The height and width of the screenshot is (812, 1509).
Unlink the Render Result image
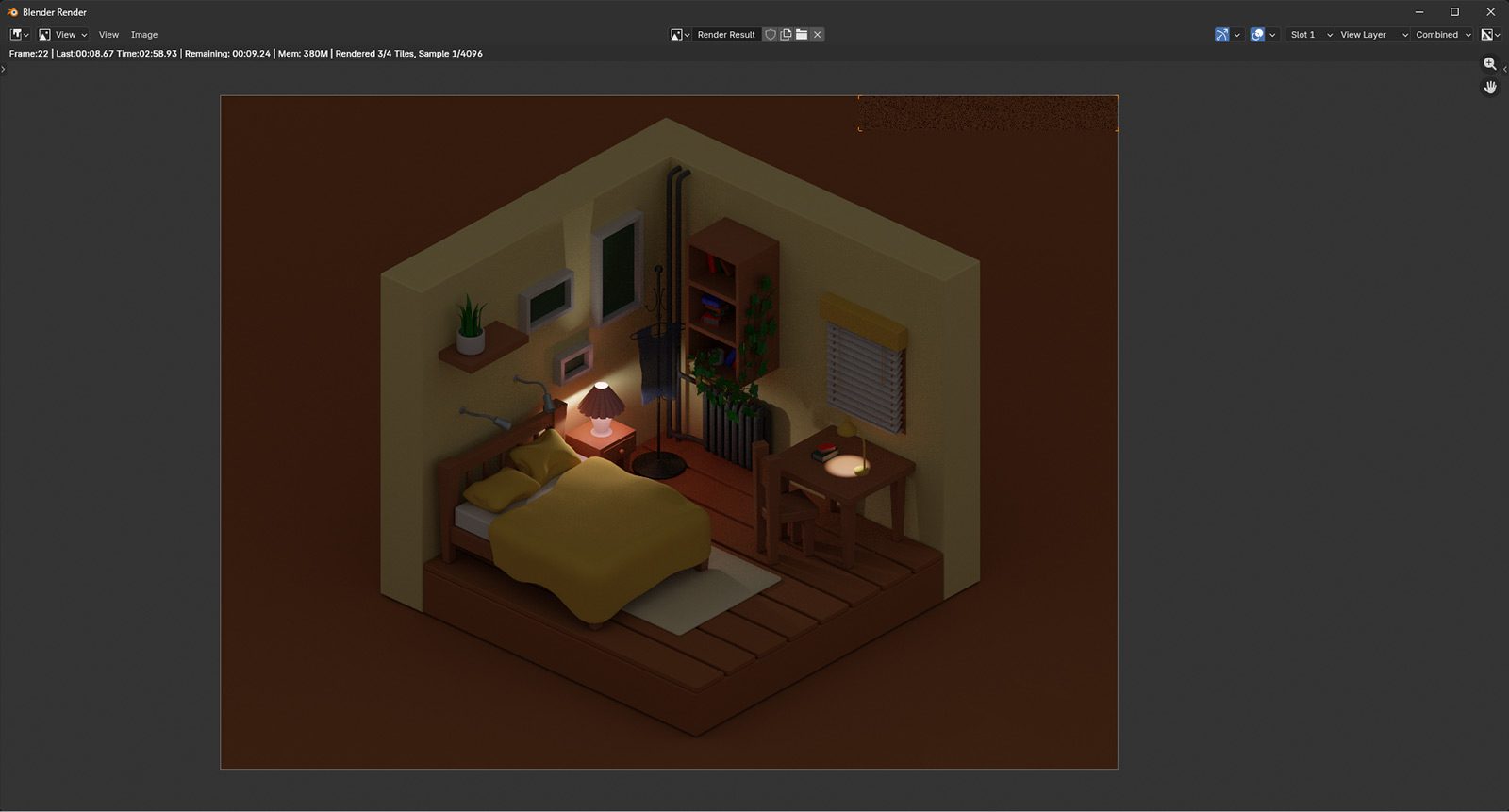(818, 35)
